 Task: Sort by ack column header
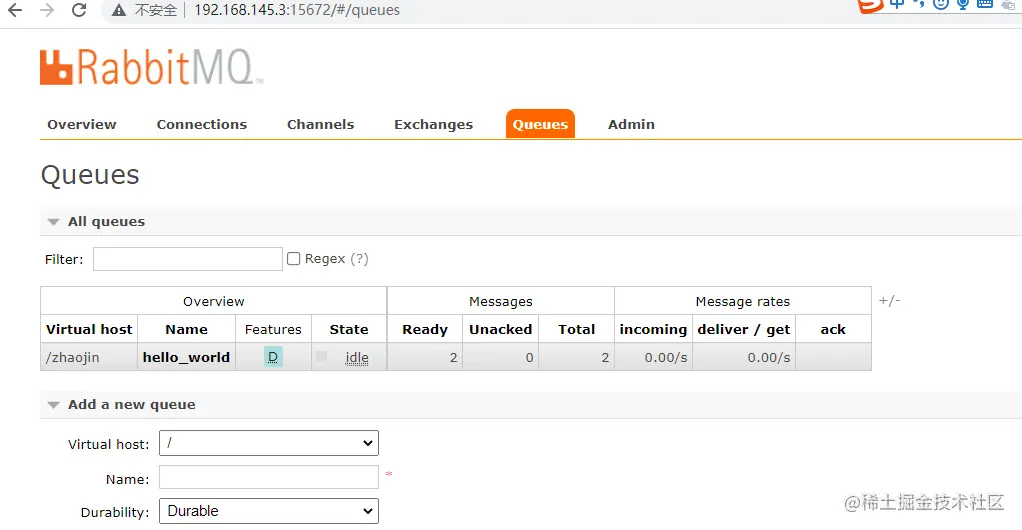coord(833,329)
